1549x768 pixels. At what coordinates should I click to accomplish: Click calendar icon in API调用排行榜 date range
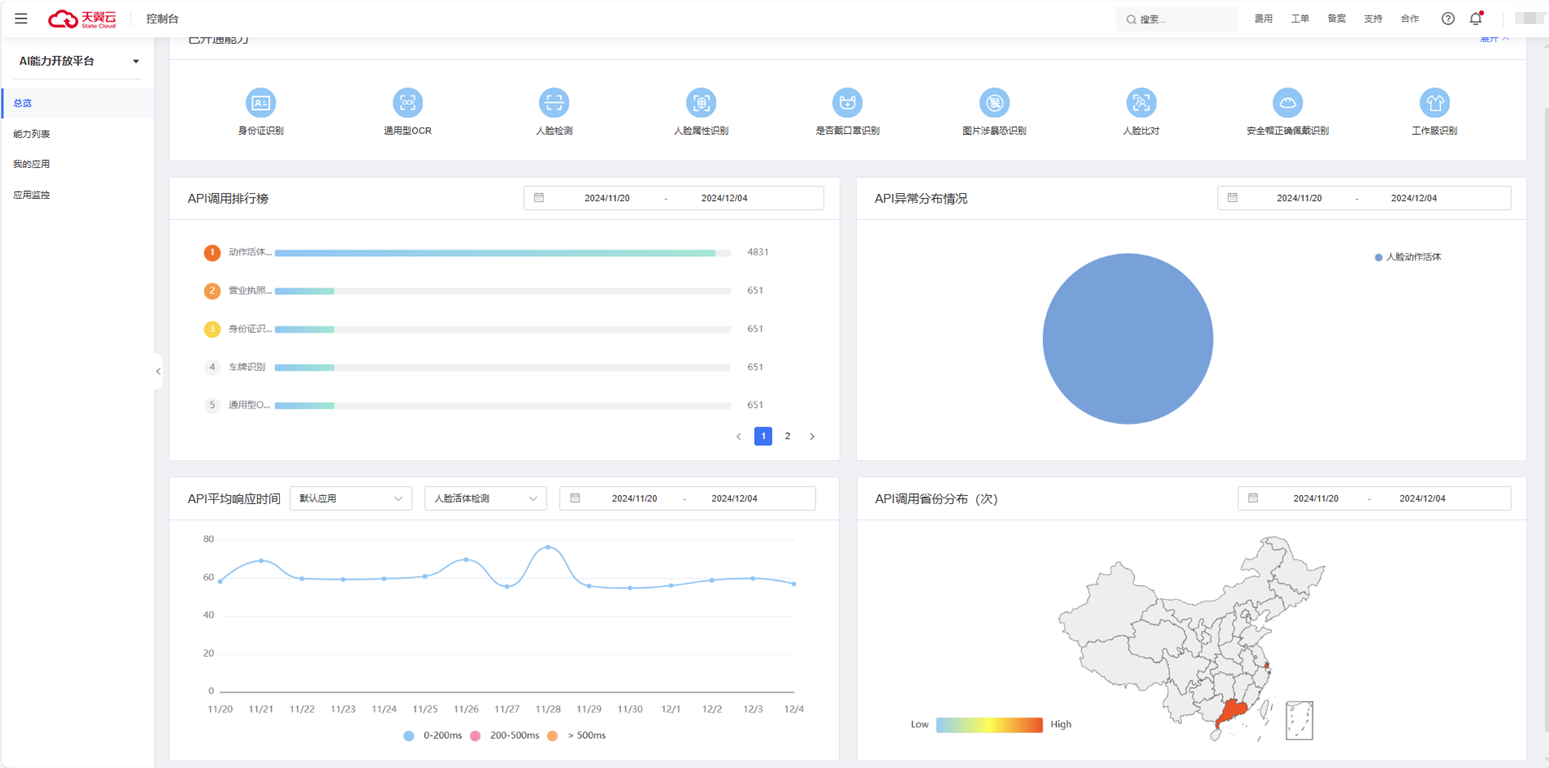point(539,198)
